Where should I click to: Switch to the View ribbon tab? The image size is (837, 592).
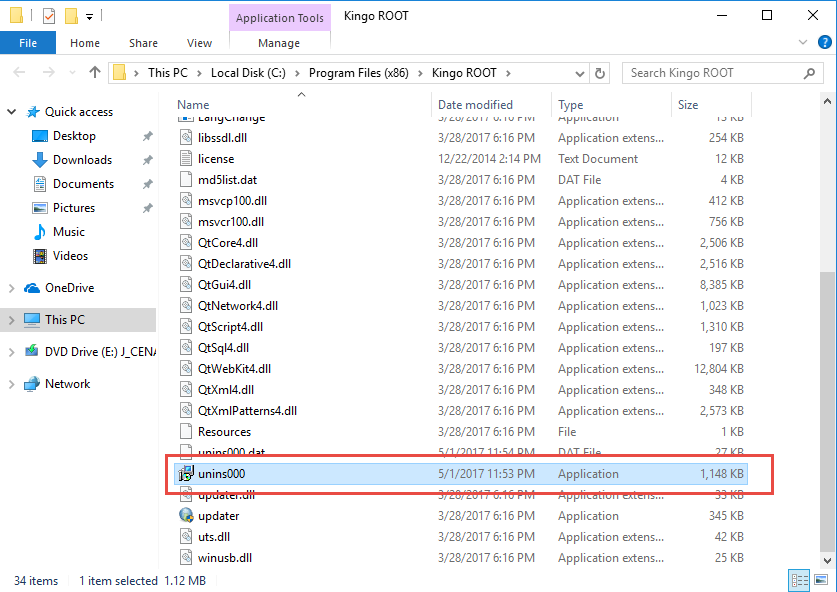coord(199,43)
